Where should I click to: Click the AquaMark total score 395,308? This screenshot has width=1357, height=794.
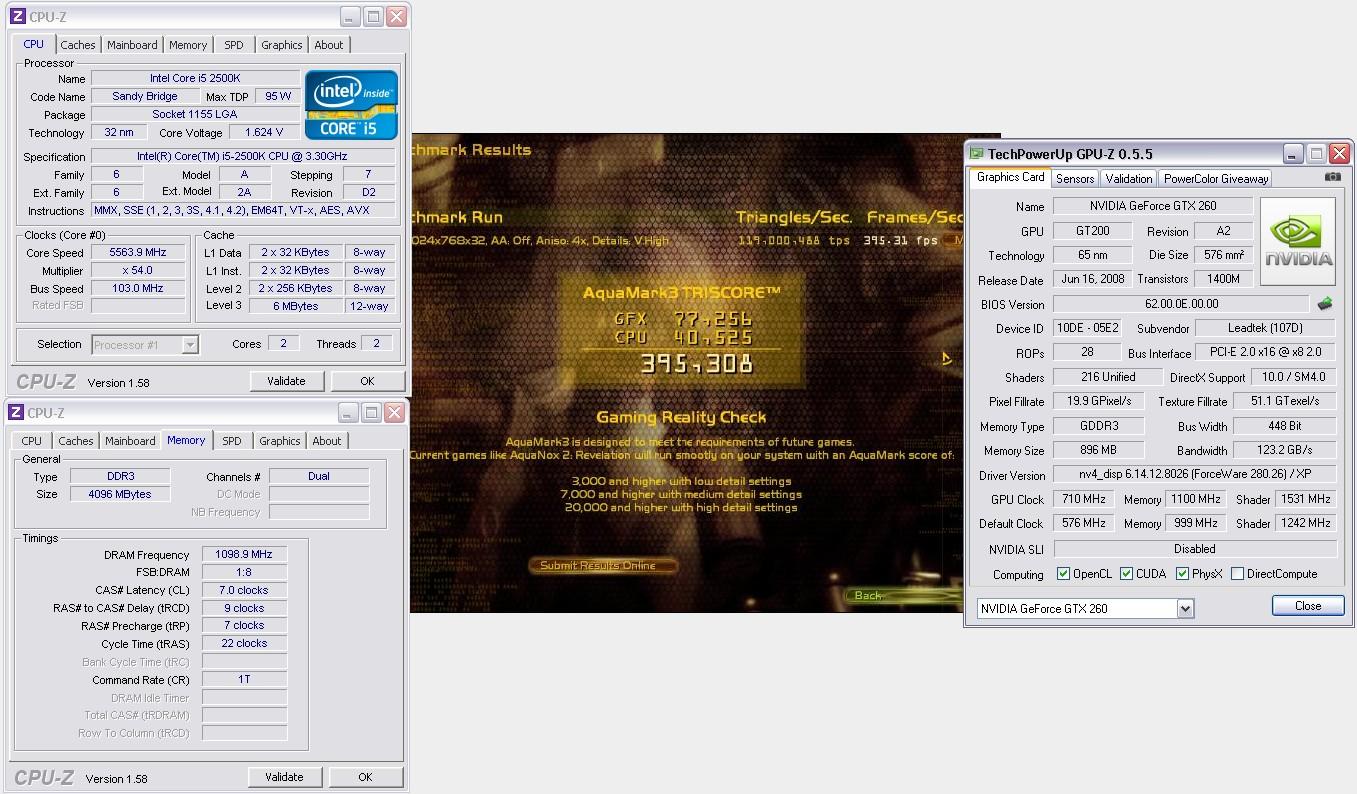tap(697, 364)
